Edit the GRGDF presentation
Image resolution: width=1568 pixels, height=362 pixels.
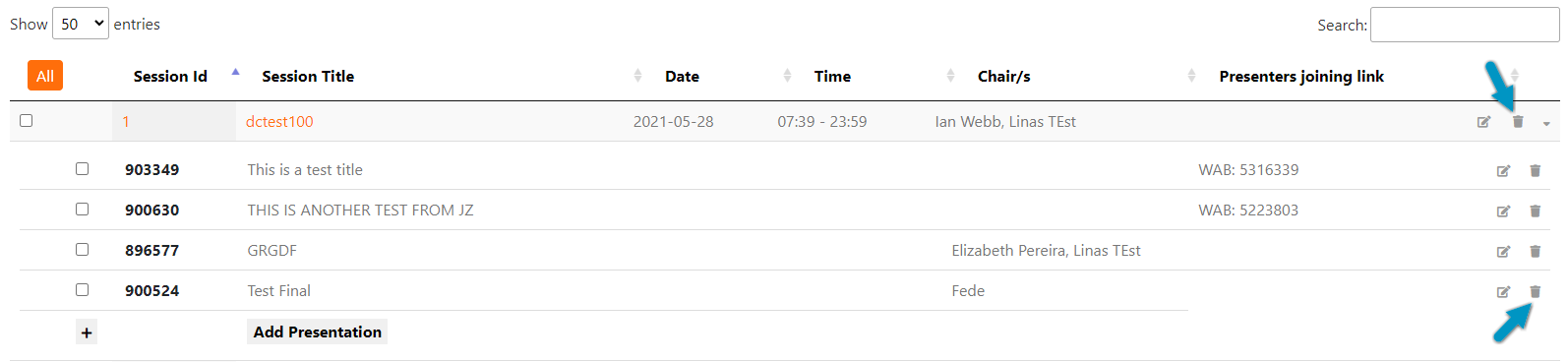(1503, 252)
